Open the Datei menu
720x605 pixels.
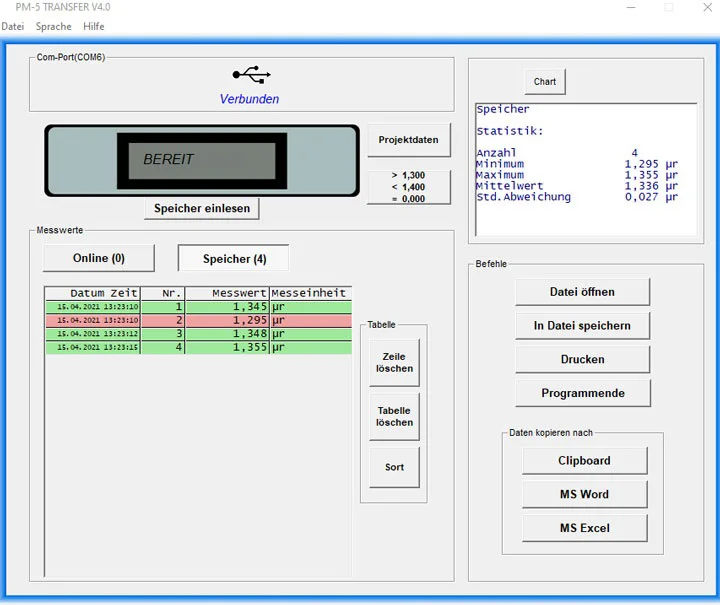tap(12, 26)
